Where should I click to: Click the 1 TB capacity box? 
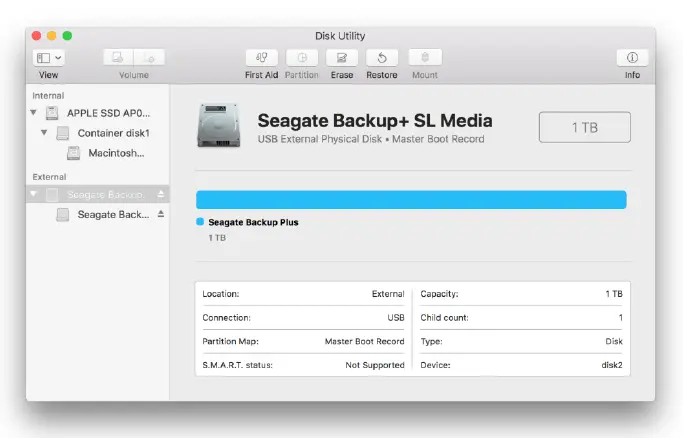[585, 127]
